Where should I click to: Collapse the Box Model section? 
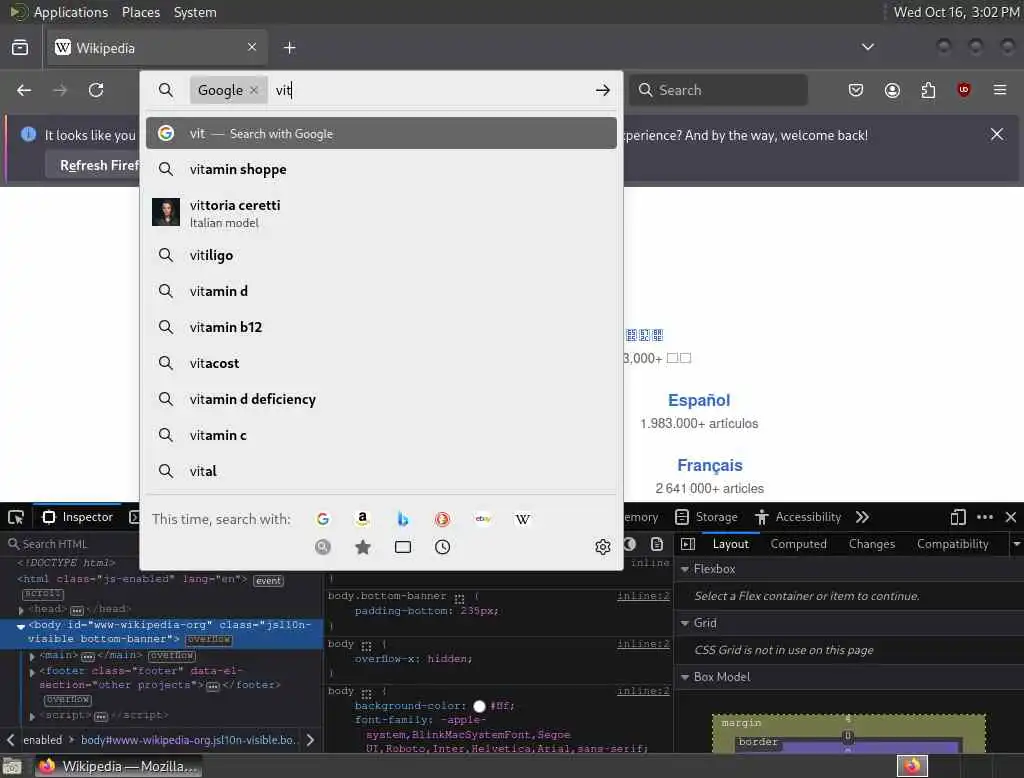coord(685,677)
